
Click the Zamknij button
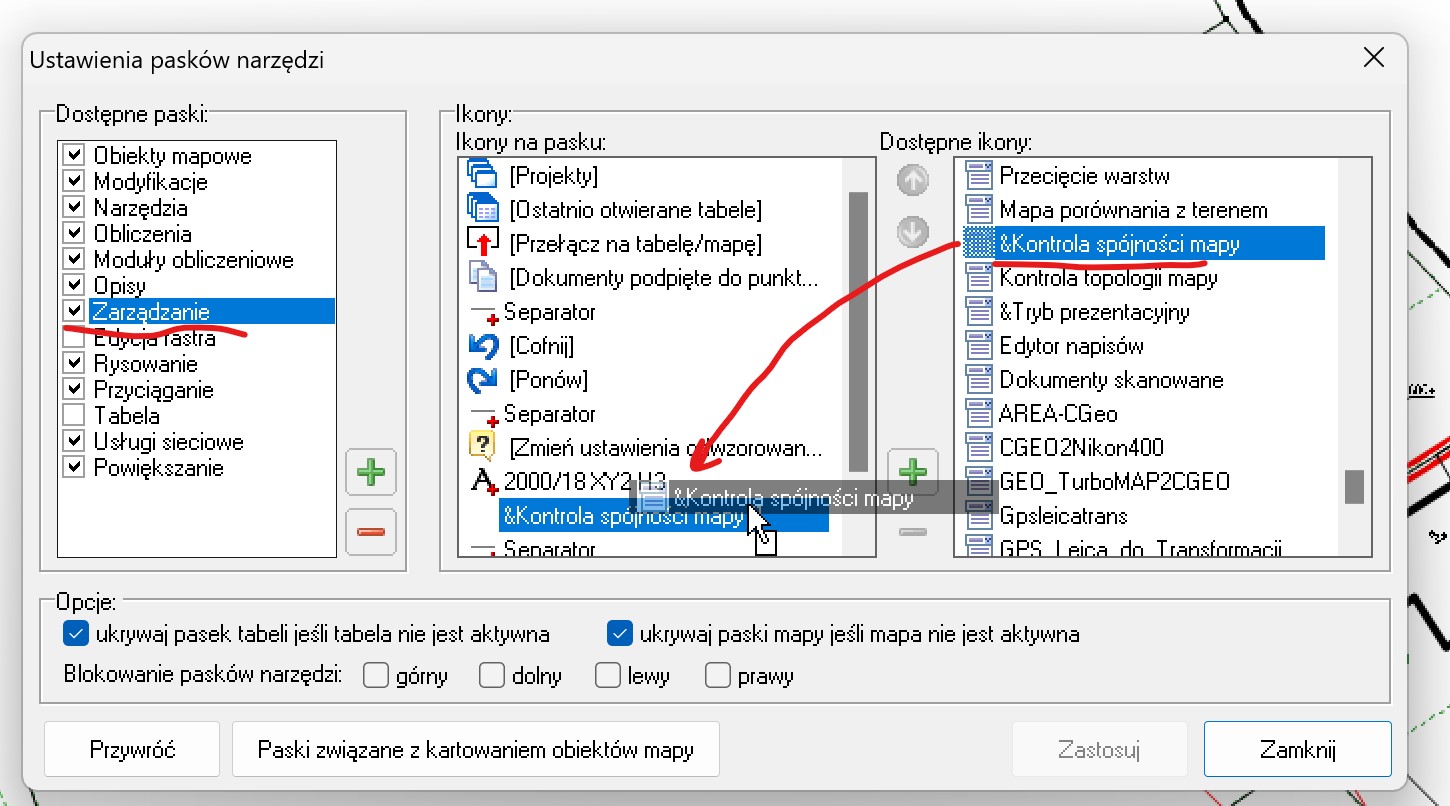1298,750
